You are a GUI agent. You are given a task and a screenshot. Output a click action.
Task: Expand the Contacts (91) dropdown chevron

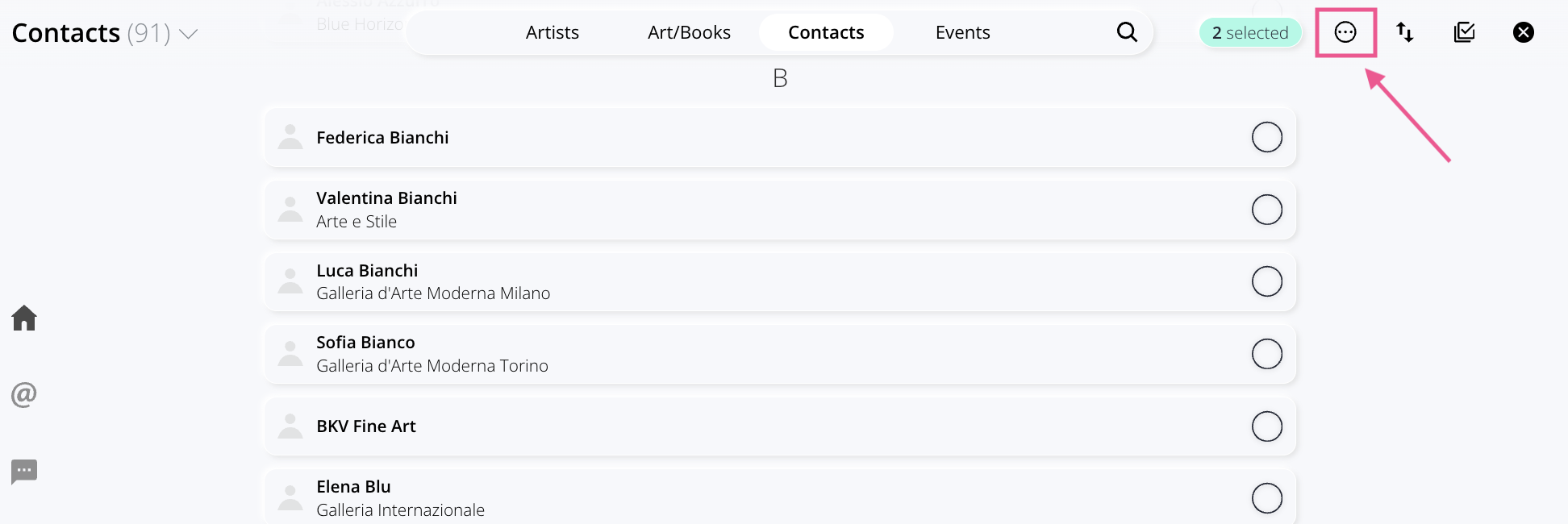tap(188, 34)
